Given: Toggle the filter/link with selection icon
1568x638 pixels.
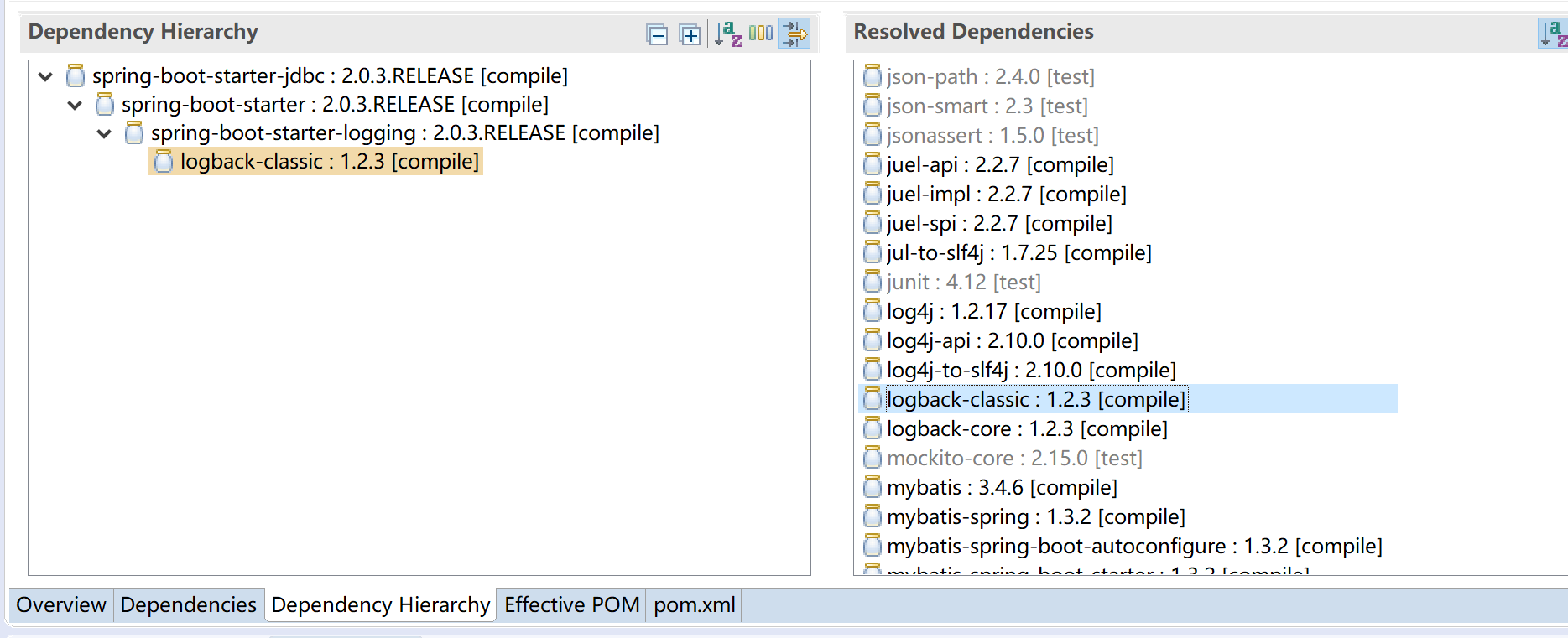Looking at the screenshot, I should coord(794,34).
